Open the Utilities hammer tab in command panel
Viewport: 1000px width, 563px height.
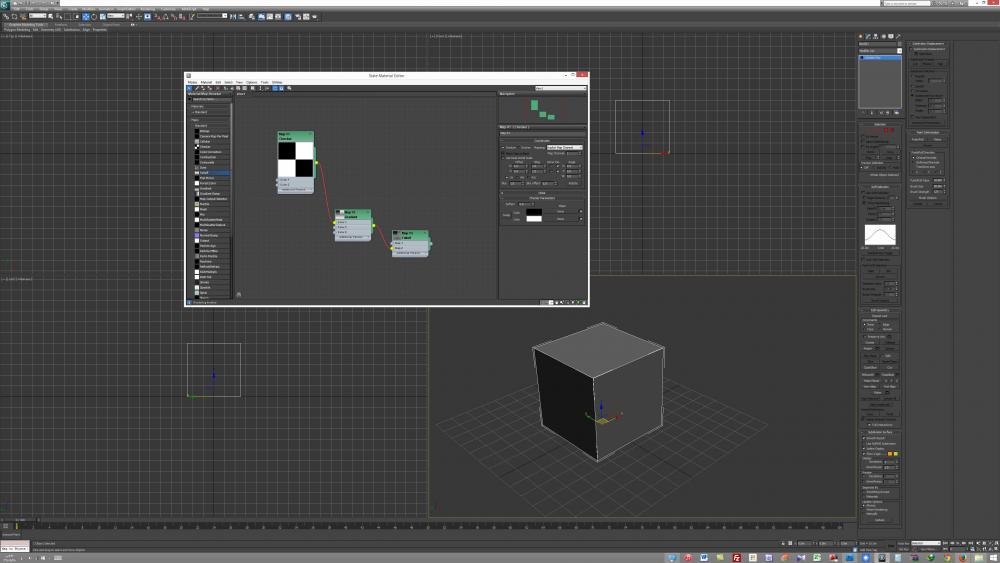(x=898, y=37)
